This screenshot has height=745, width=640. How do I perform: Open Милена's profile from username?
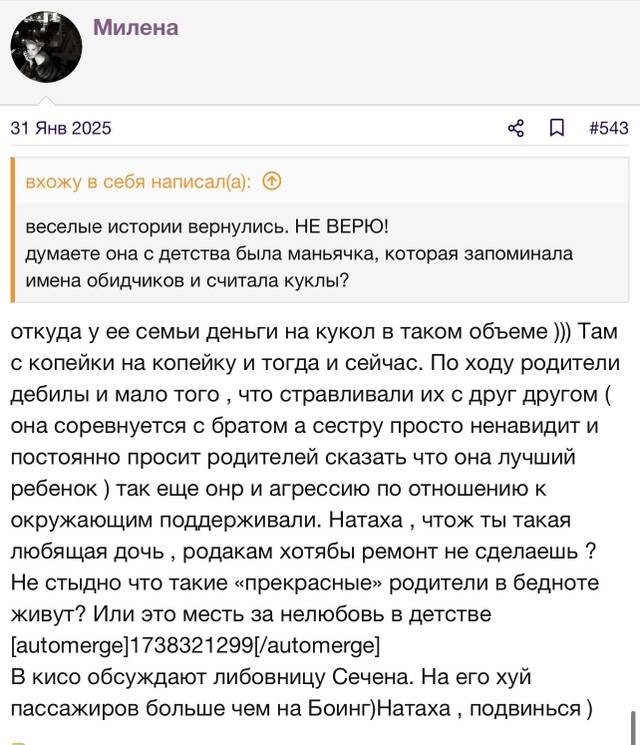(x=136, y=27)
